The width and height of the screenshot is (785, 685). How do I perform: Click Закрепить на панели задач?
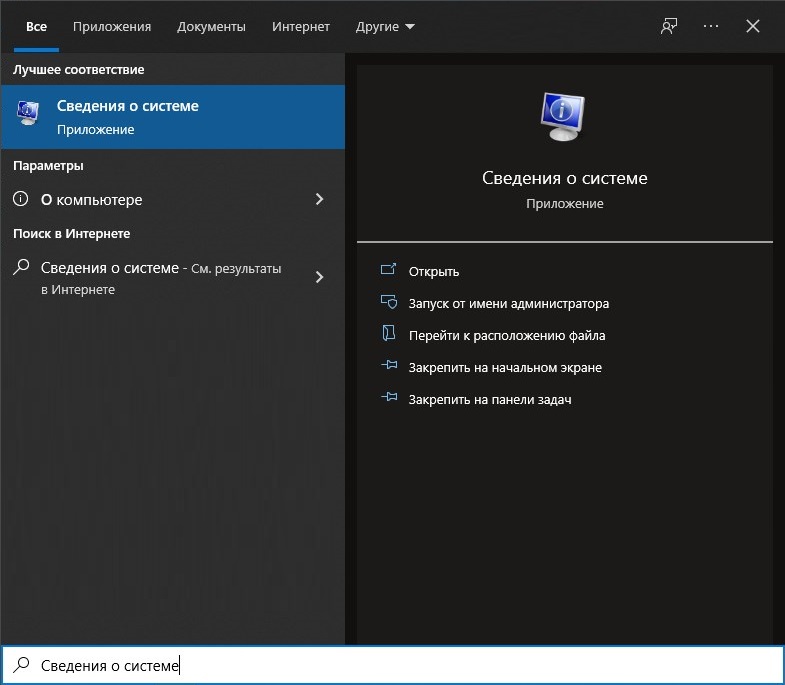pyautogui.click(x=489, y=399)
